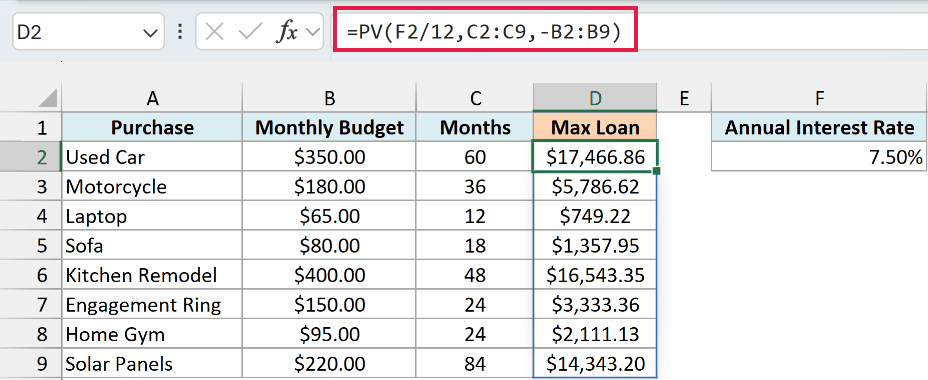Select column E header

click(x=684, y=98)
